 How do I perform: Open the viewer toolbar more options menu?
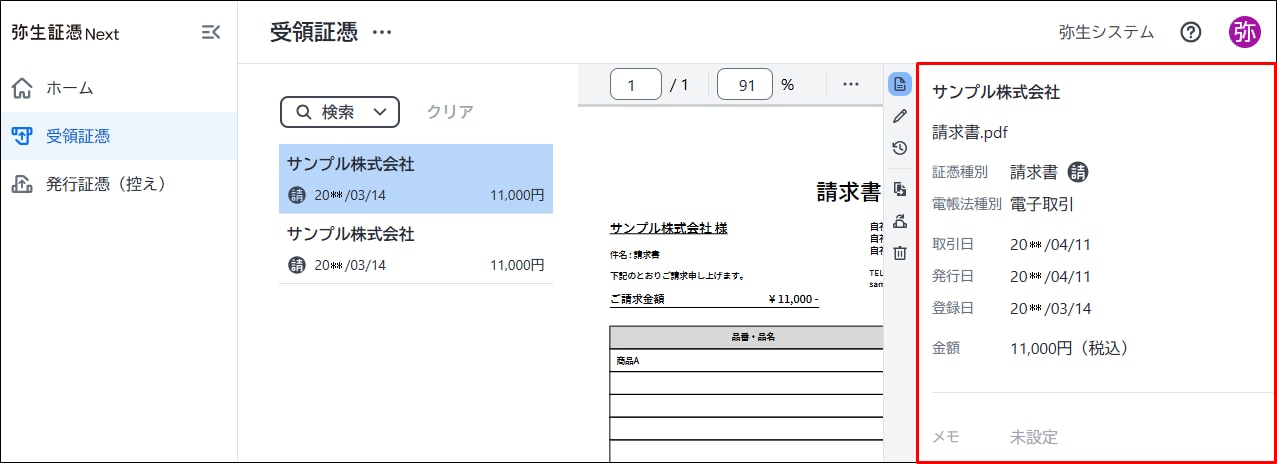coord(851,85)
